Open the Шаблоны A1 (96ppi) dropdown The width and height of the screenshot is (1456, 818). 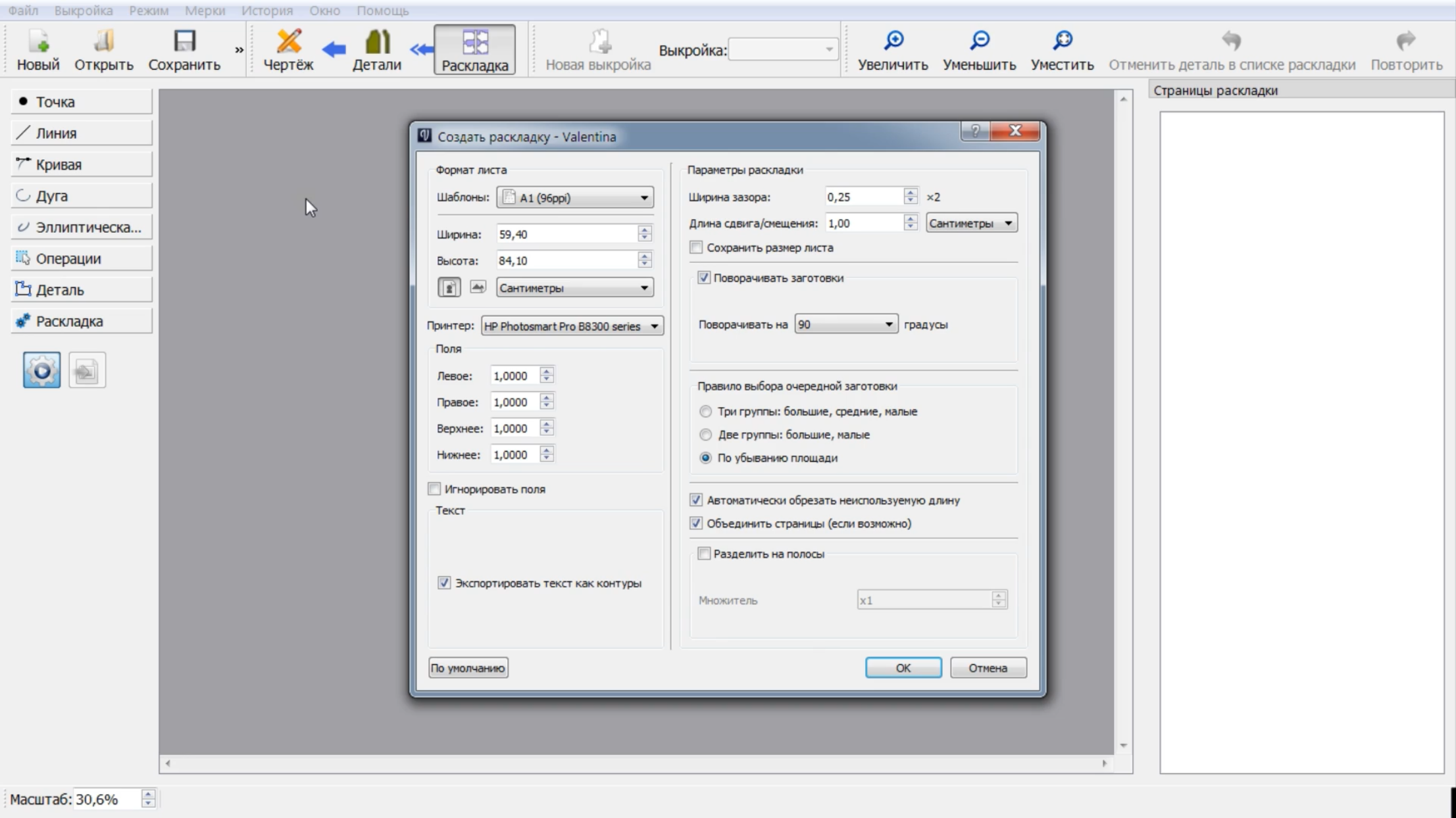(575, 198)
